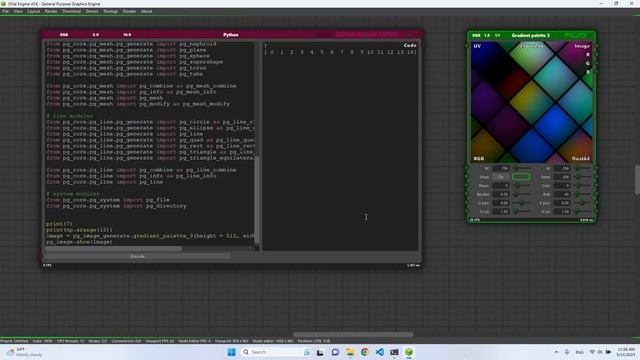Click the Code label in output panel
640x360 pixels.
[410, 45]
